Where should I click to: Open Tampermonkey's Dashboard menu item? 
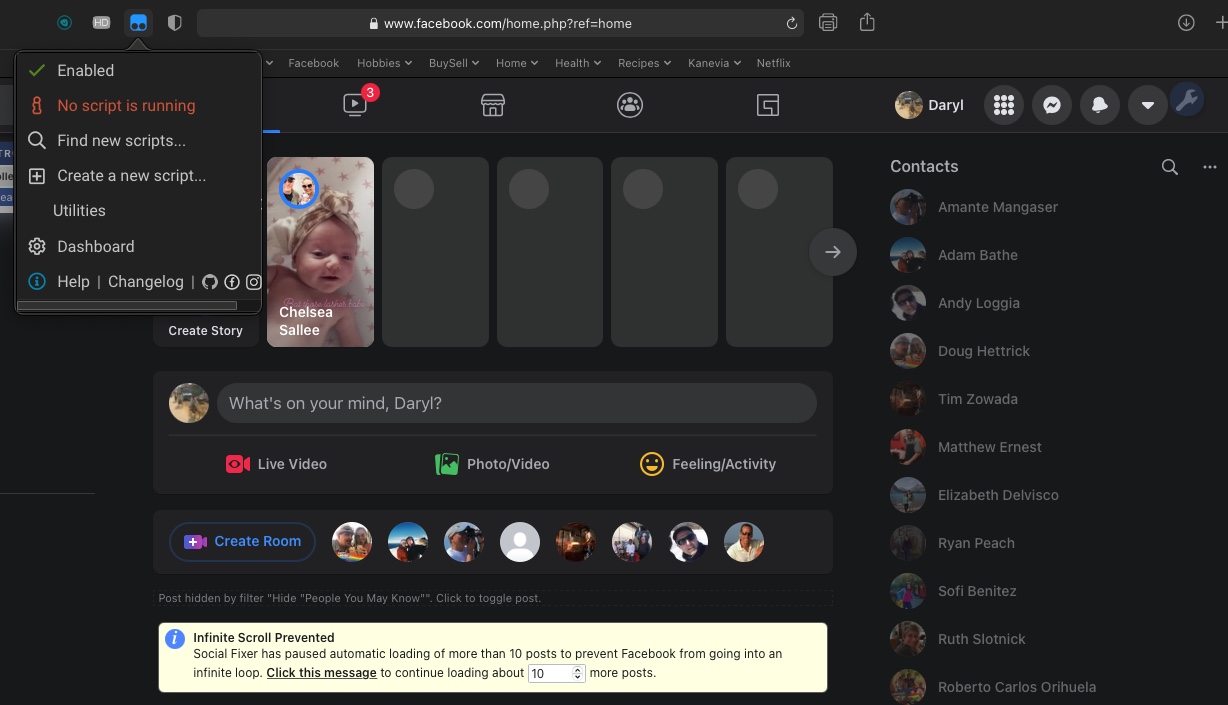pos(96,246)
